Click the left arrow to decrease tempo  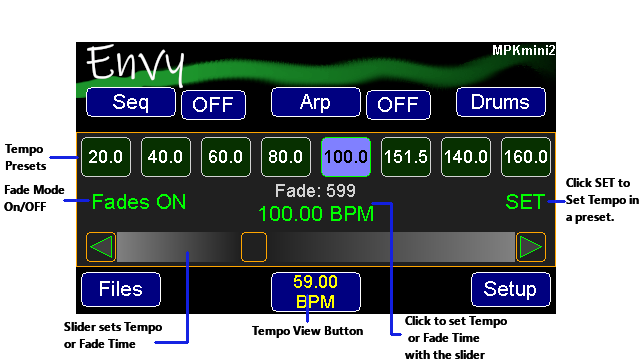(x=101, y=247)
